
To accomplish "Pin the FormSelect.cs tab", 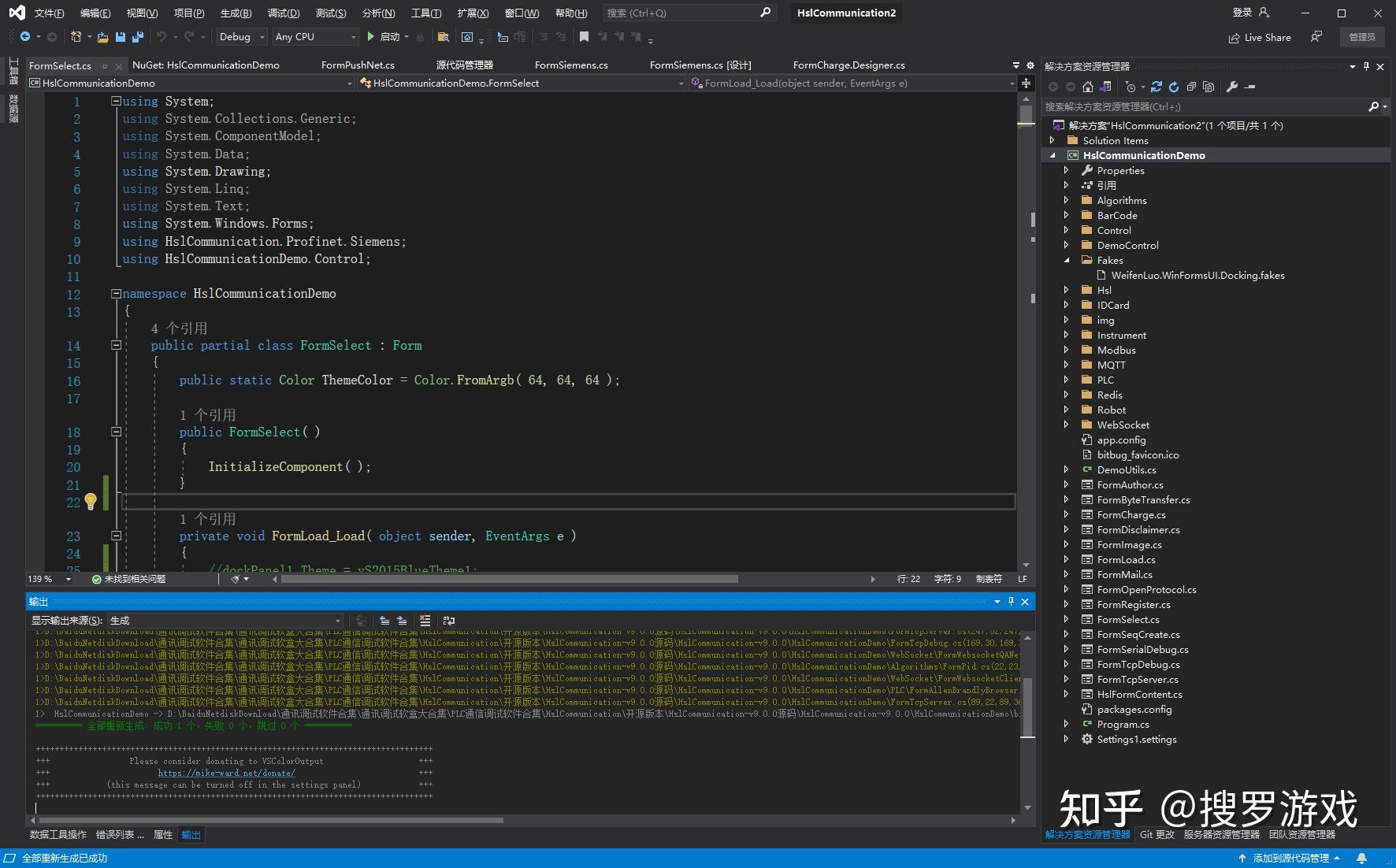I will coord(105,66).
